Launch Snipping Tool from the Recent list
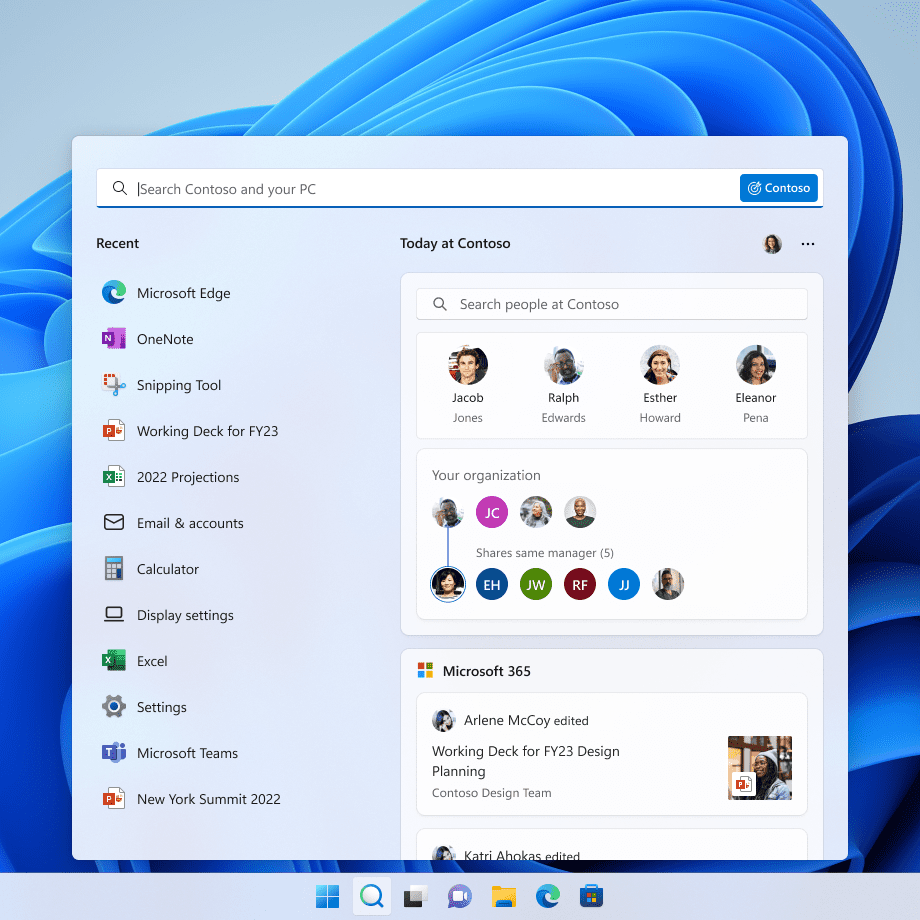 pyautogui.click(x=178, y=385)
